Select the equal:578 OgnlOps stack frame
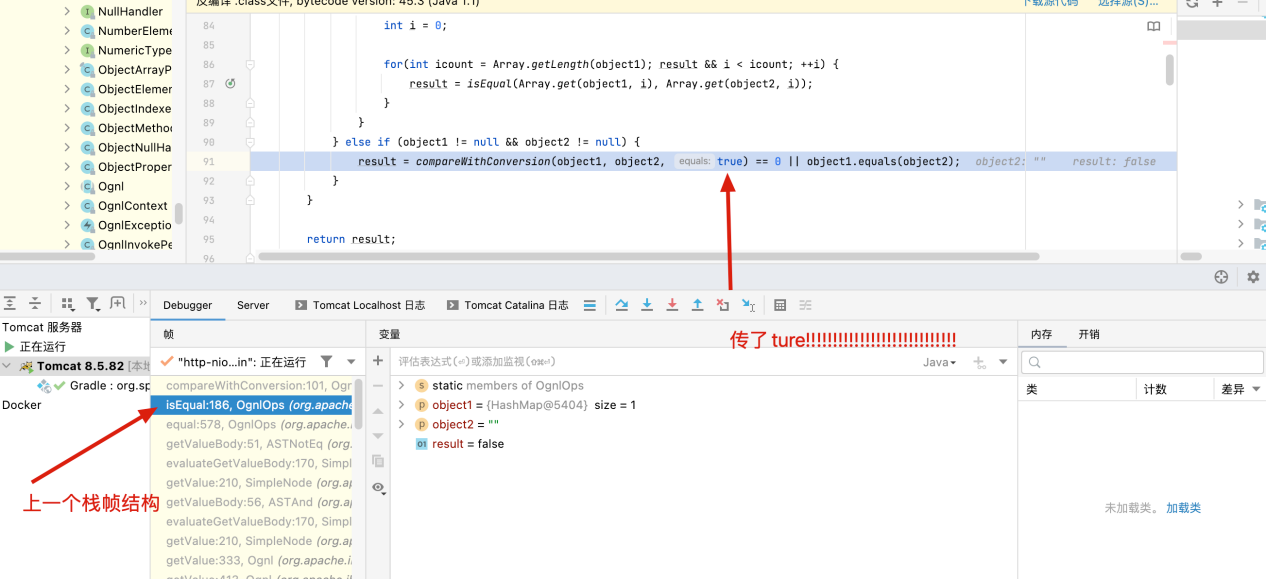1266x579 pixels. (256, 424)
